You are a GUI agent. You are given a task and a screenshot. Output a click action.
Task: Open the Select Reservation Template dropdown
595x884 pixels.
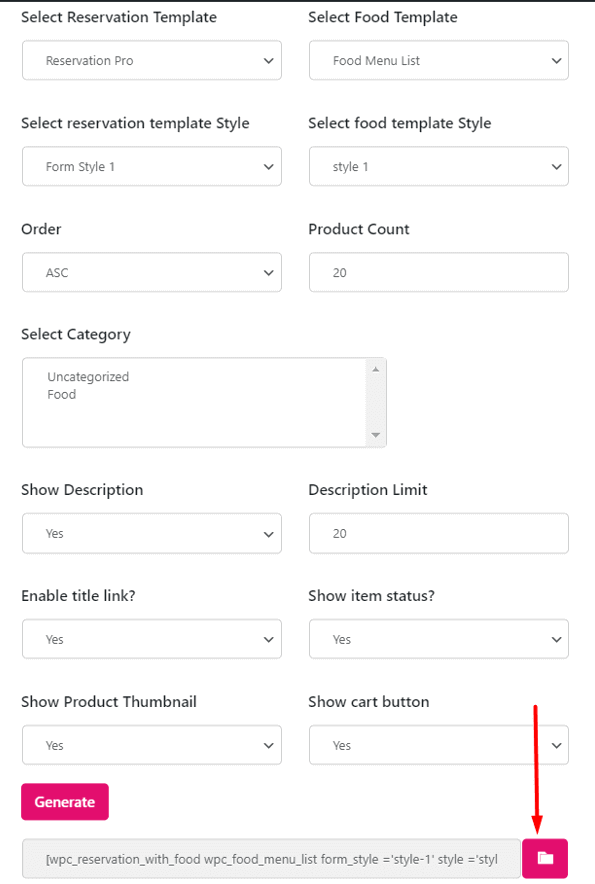click(152, 60)
